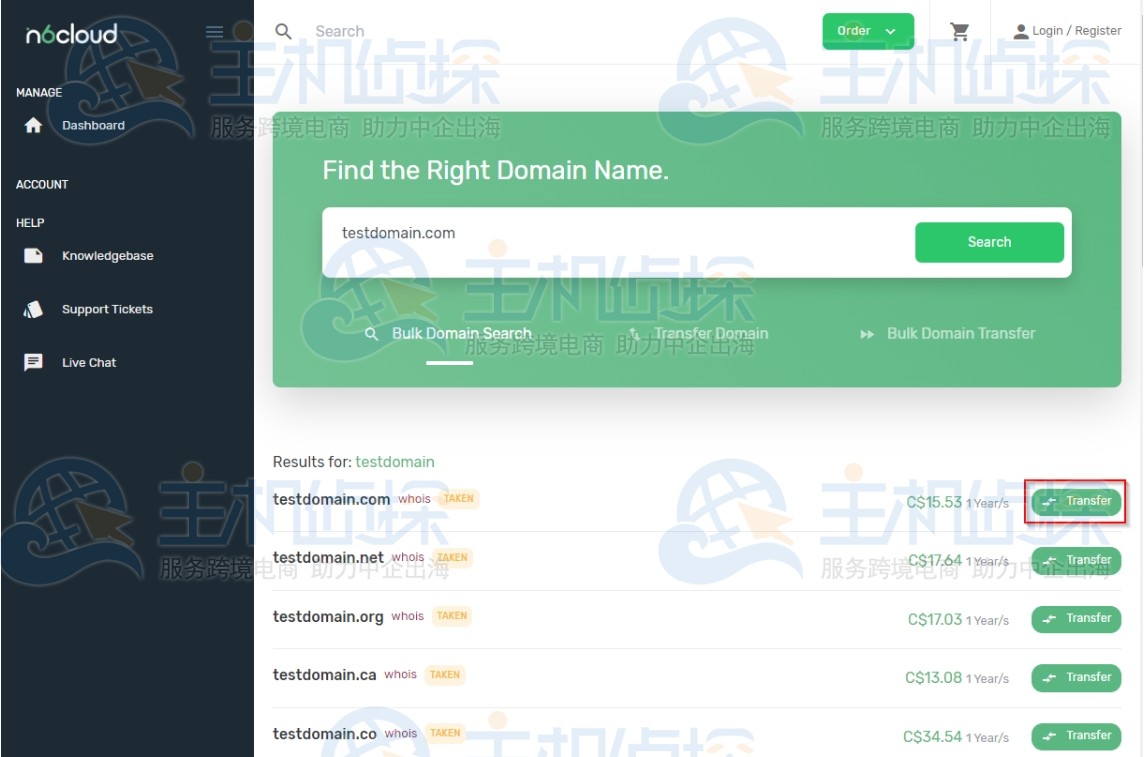The image size is (1144, 757).
Task: Click 'Results for: testdomain' text
Action: (x=353, y=462)
